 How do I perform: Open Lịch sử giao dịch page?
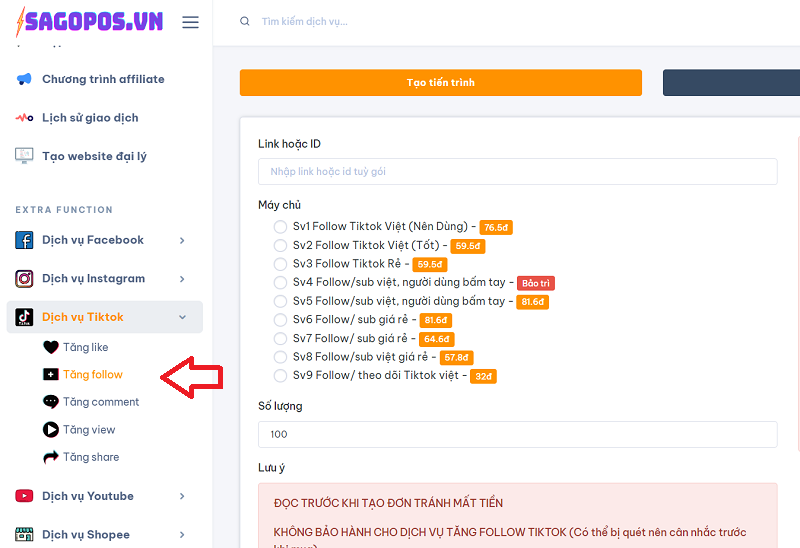tap(90, 118)
